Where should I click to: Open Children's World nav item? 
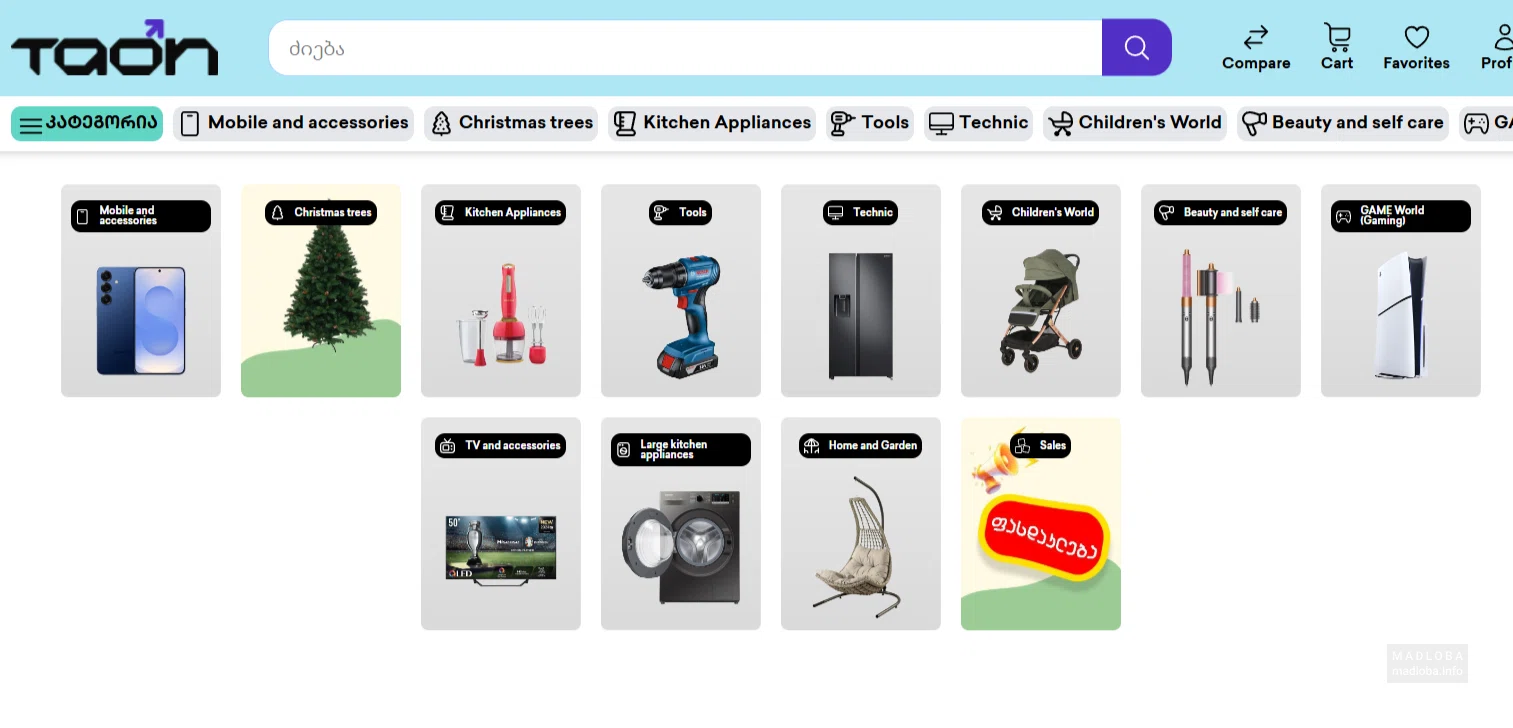point(1135,123)
